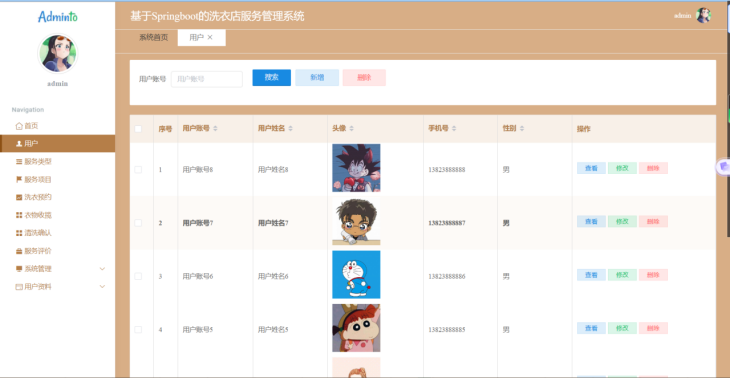Click 删除 for 用户账号7
The width and height of the screenshot is (731, 379).
click(x=653, y=221)
